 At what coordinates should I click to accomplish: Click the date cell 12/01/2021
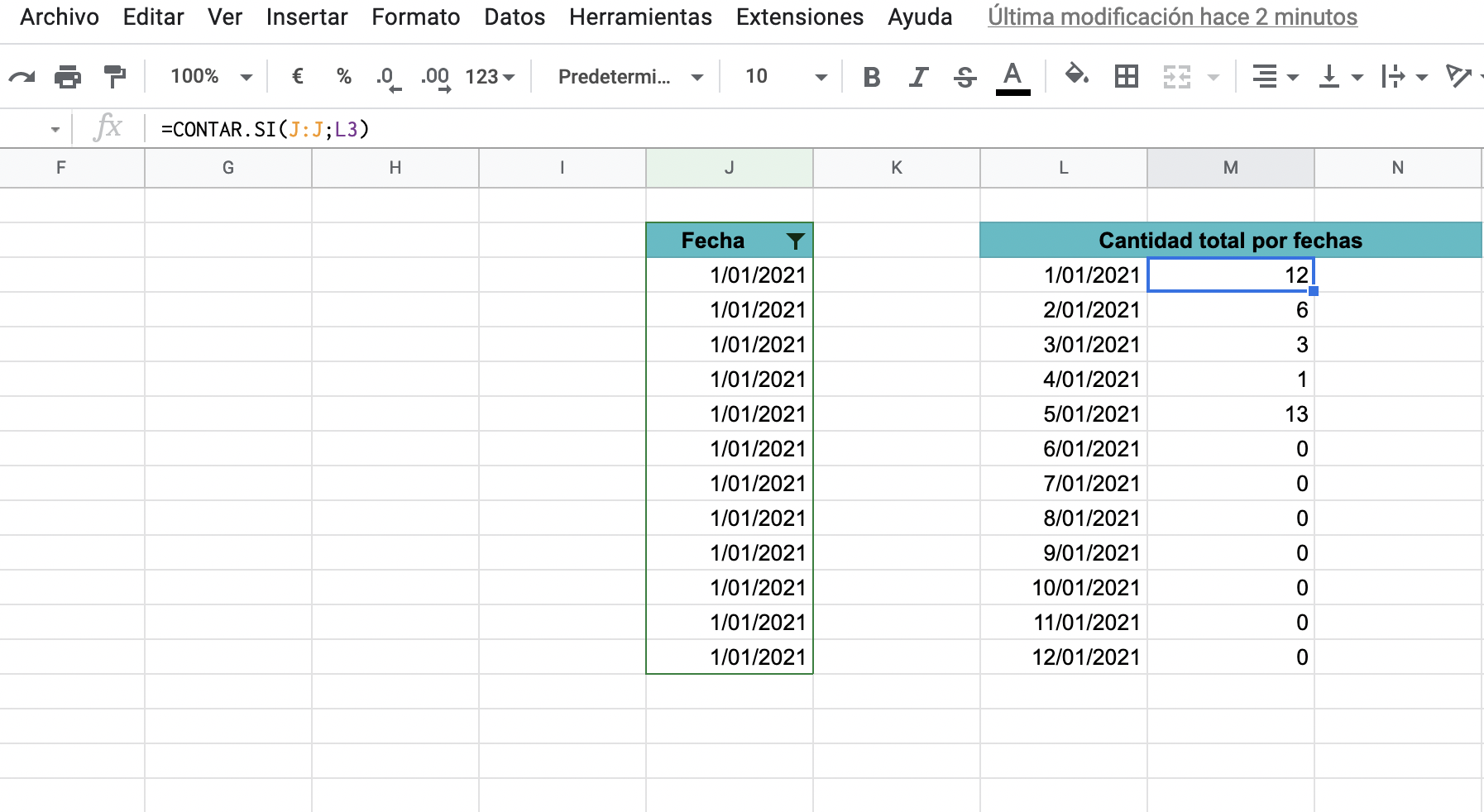tap(1064, 657)
